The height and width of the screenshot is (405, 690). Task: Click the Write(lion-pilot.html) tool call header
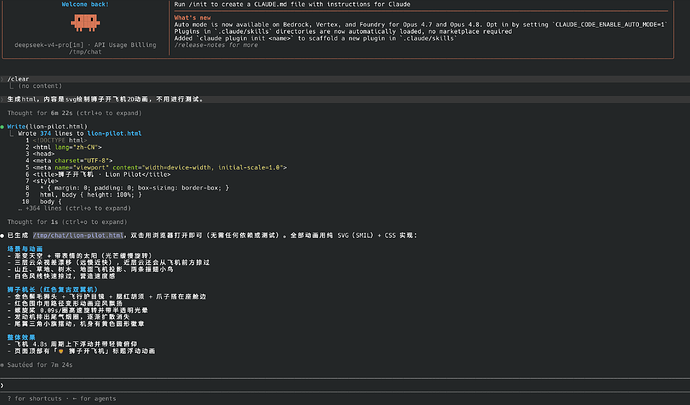(x=47, y=126)
